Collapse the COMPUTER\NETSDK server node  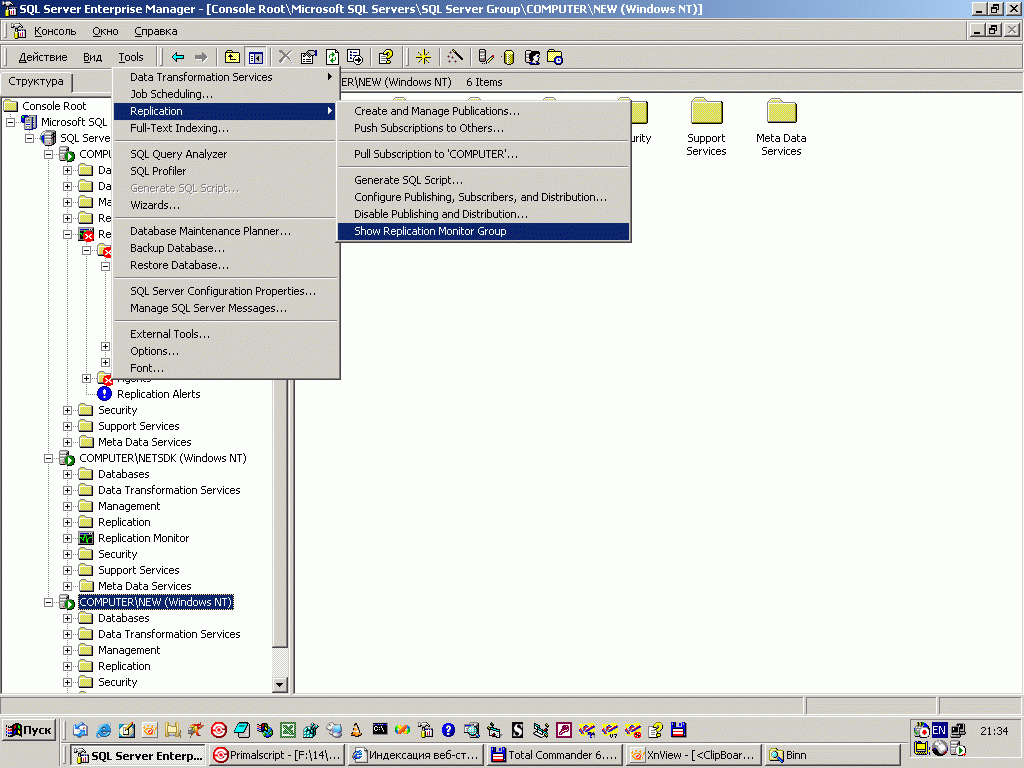coord(48,458)
